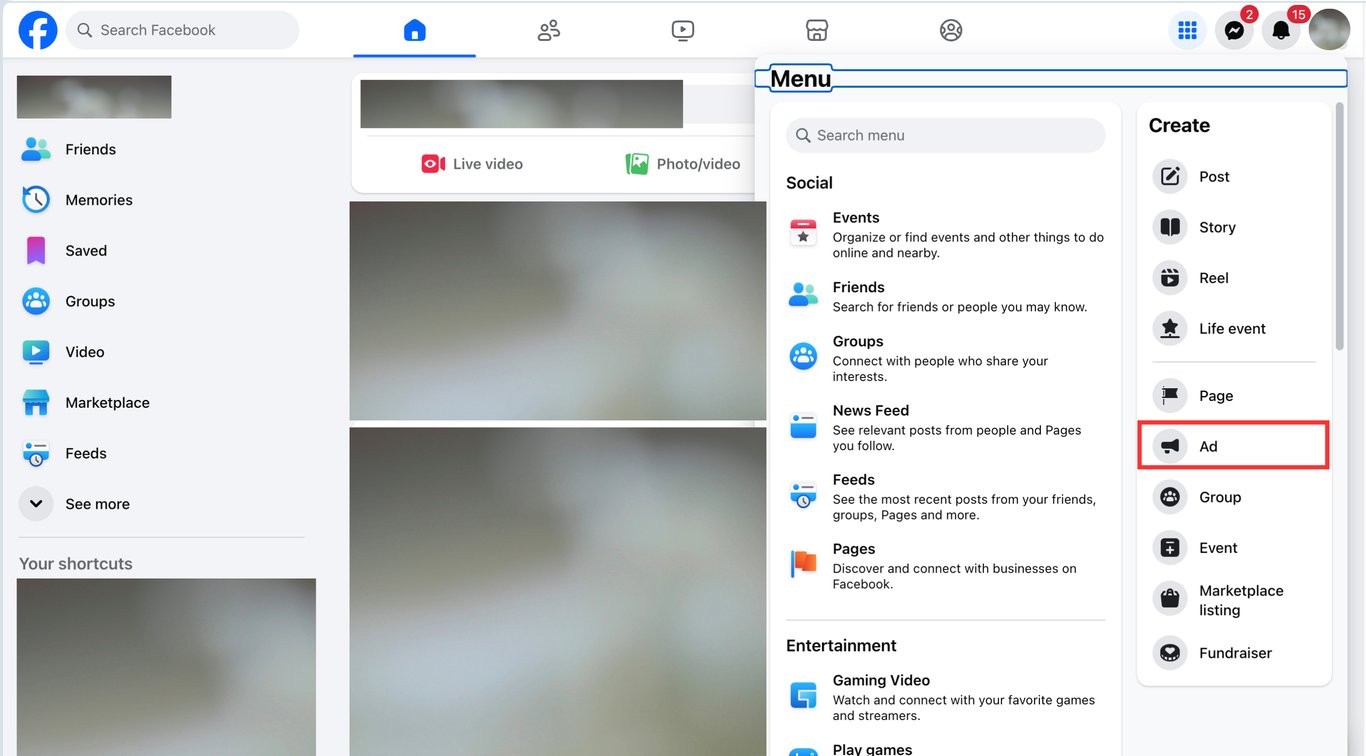
Task: Open Pages in the Social menu
Action: tap(946, 565)
